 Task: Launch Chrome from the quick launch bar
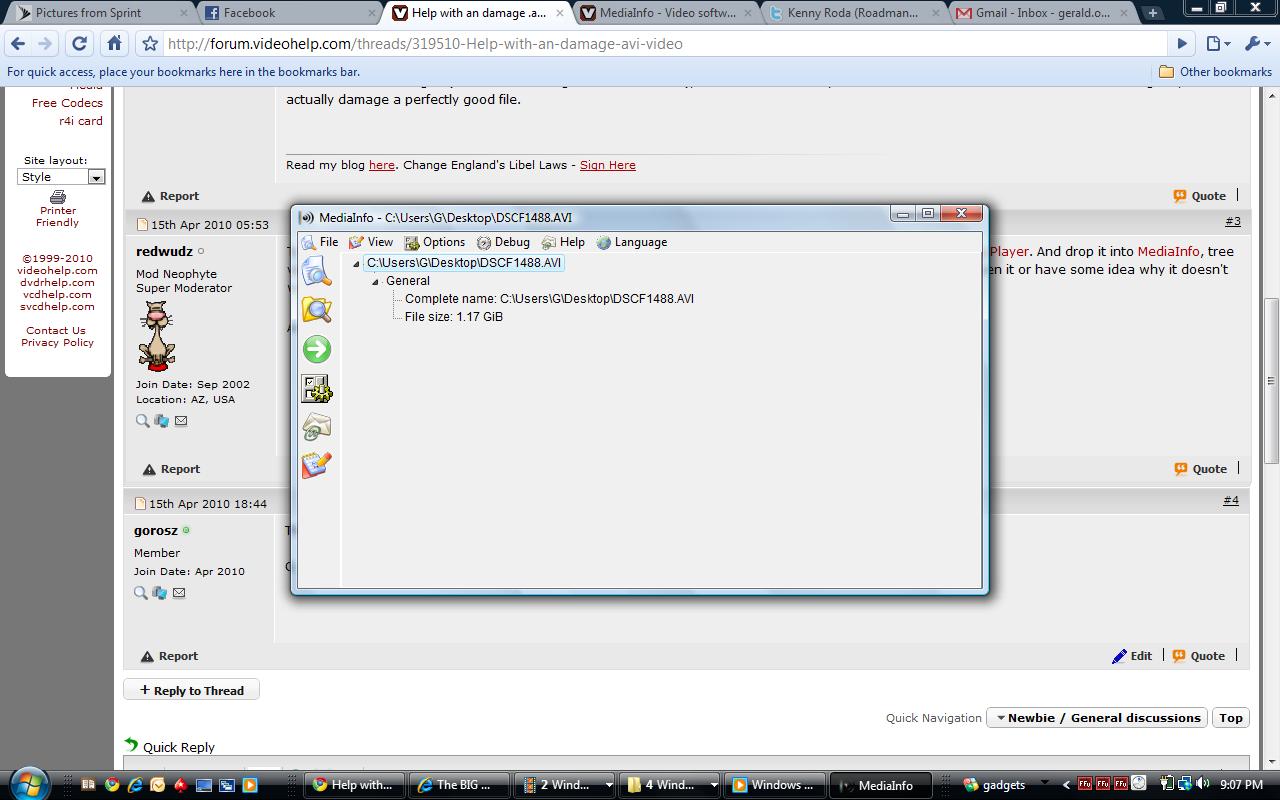(112, 785)
